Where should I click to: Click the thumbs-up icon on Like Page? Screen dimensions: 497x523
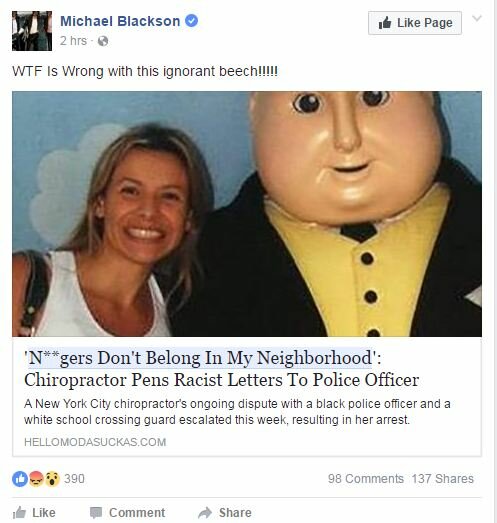pyautogui.click(x=385, y=23)
